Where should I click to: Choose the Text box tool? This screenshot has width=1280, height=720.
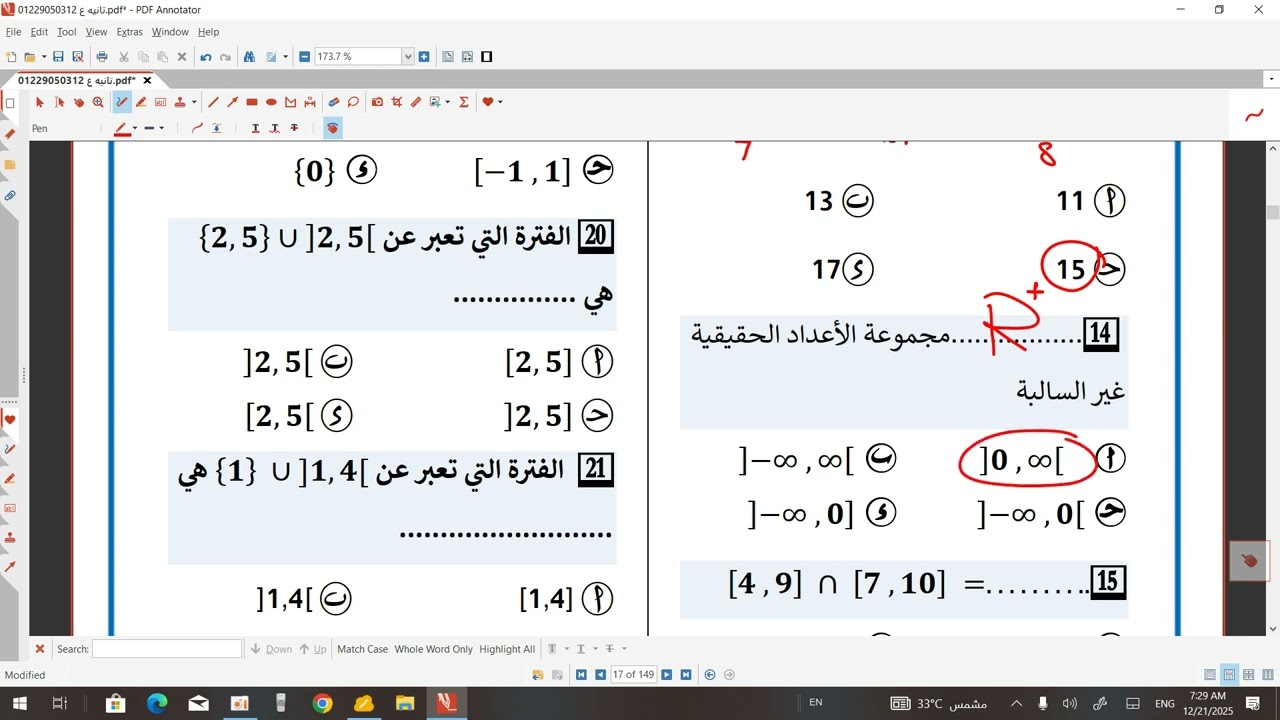point(160,102)
